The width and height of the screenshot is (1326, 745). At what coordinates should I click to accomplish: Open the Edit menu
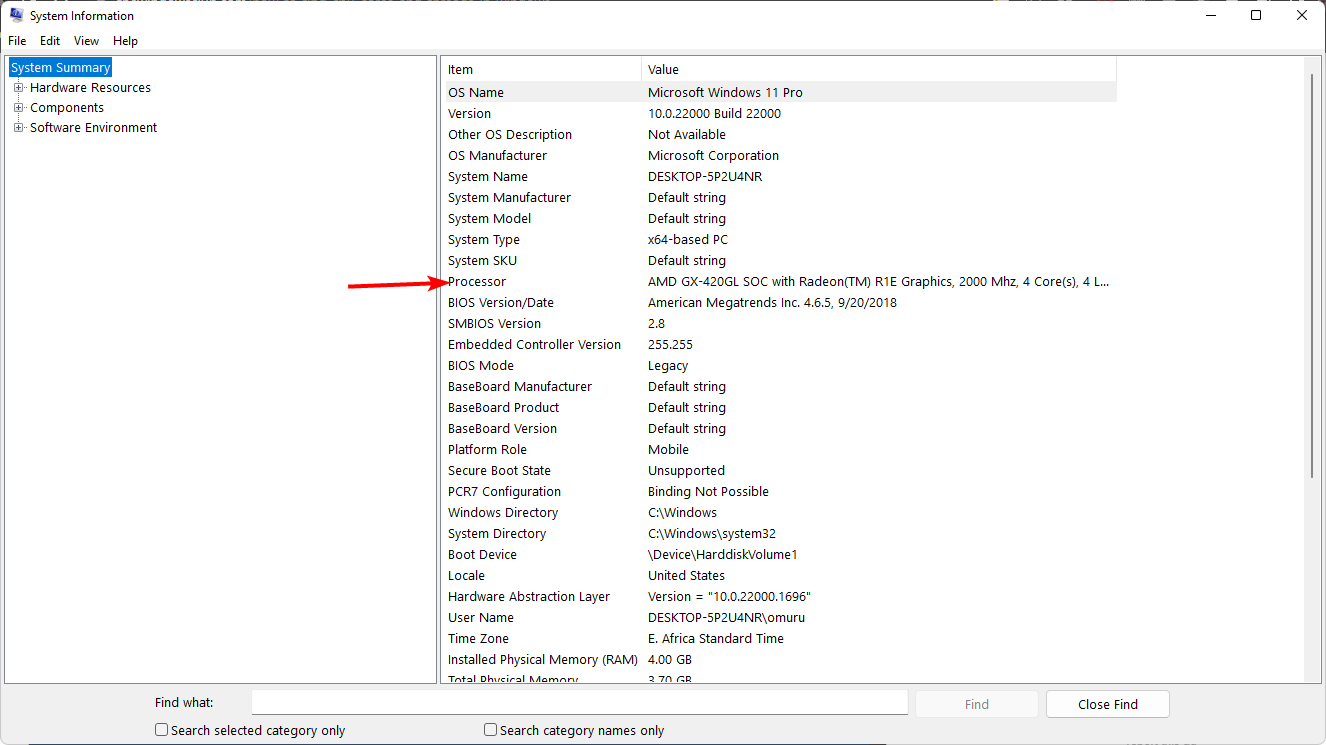click(49, 40)
